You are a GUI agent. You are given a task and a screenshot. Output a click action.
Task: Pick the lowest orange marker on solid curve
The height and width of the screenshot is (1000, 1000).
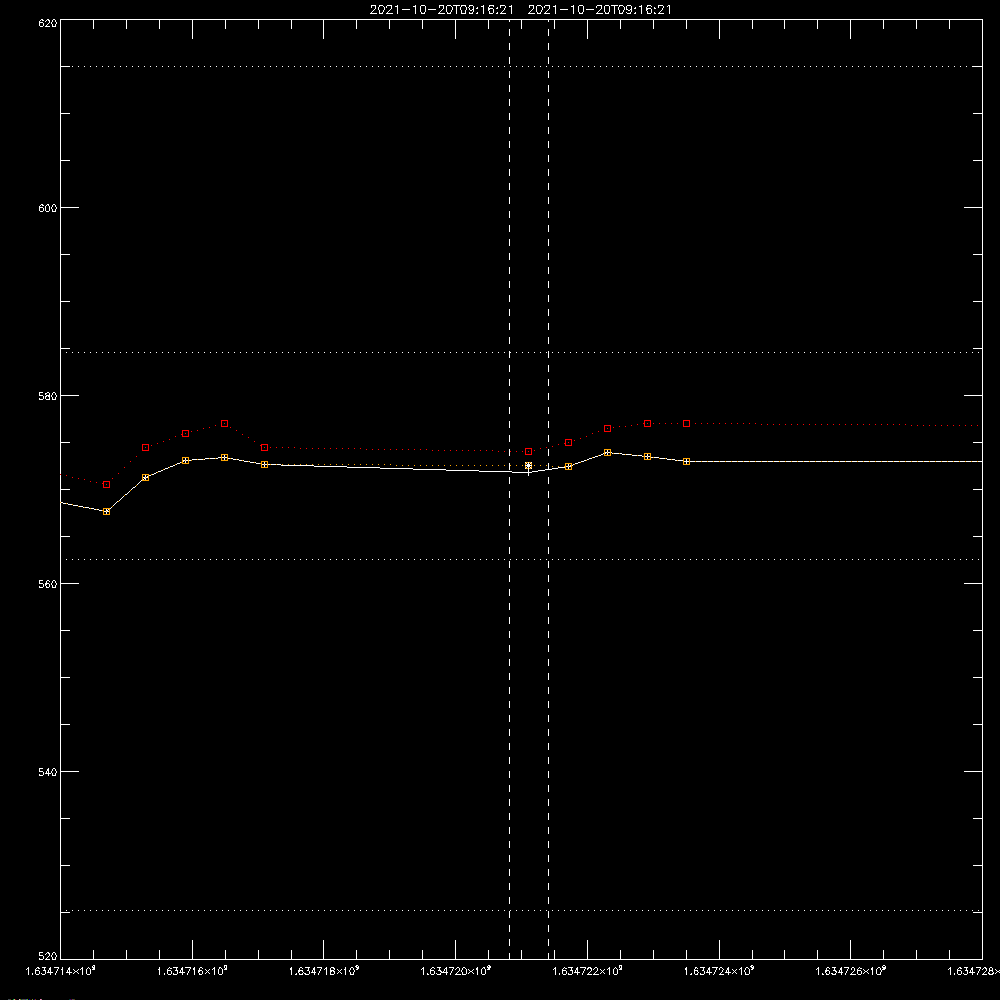click(x=107, y=511)
